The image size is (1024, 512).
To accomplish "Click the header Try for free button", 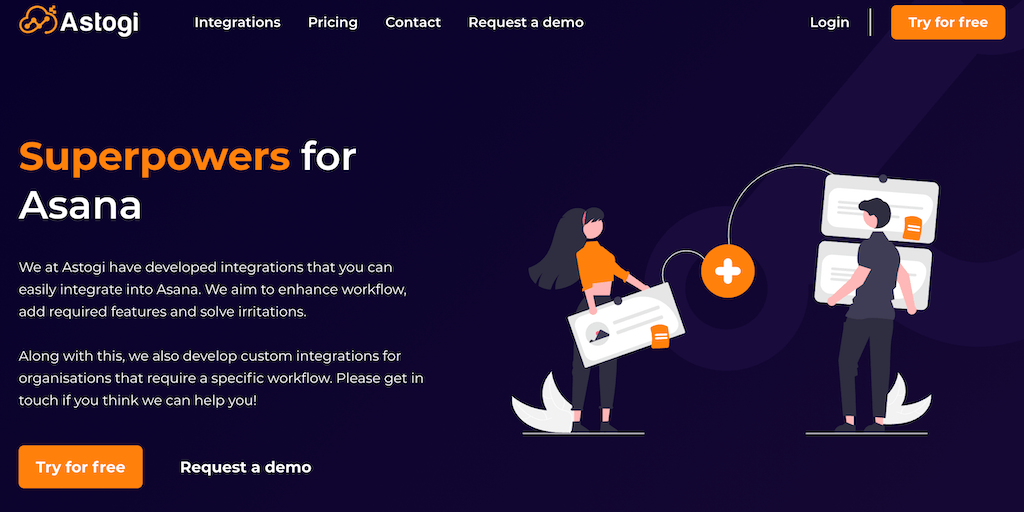I will click(948, 22).
